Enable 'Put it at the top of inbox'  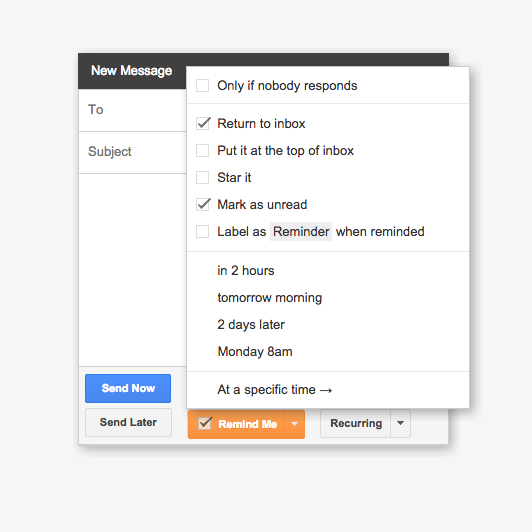(x=203, y=150)
